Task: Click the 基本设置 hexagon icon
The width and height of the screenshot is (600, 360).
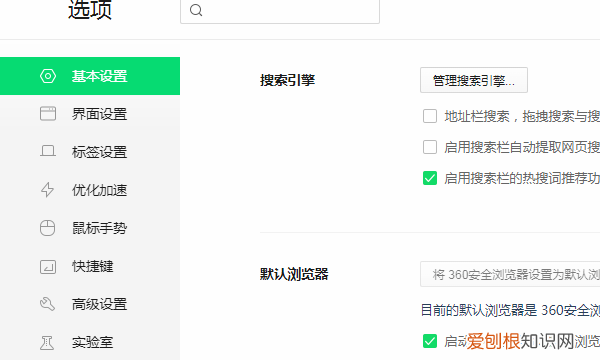Action: click(x=48, y=76)
